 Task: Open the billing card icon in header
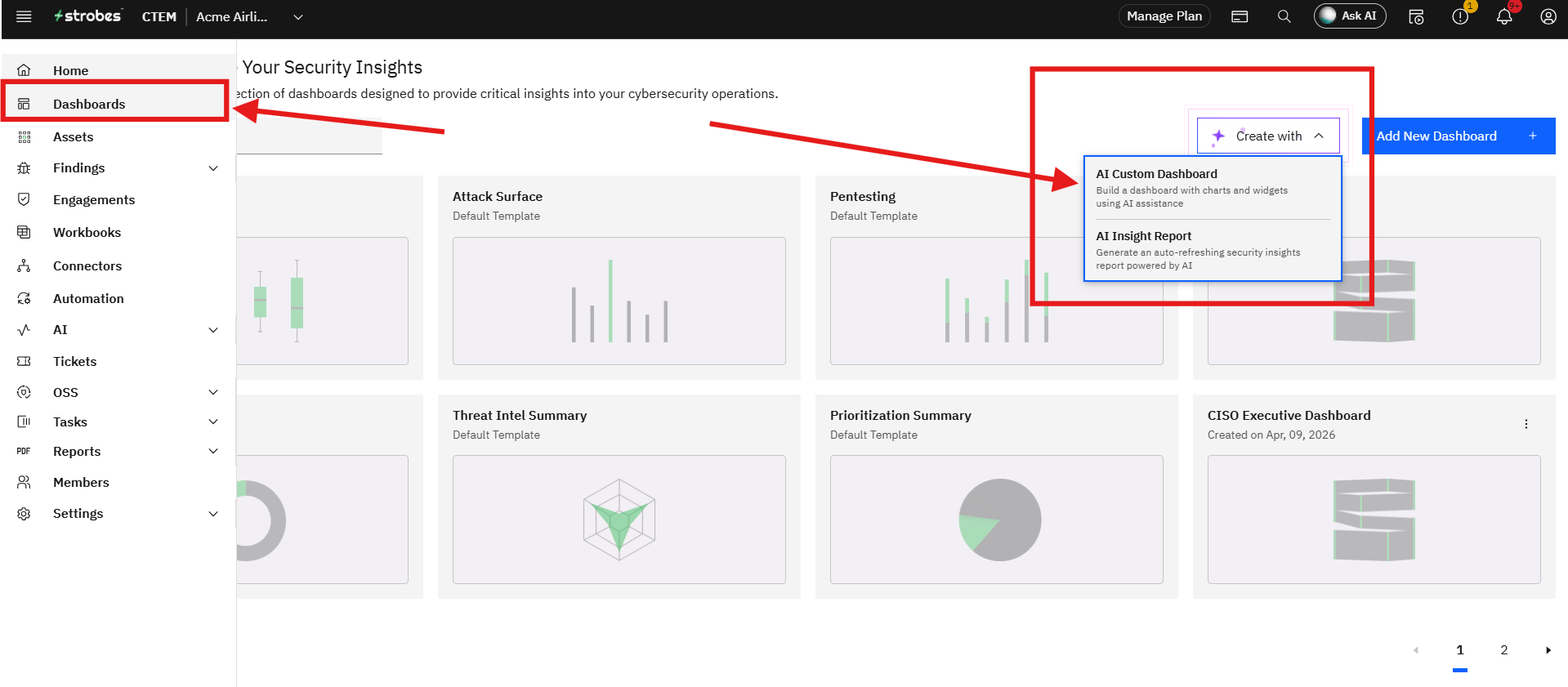(1240, 16)
